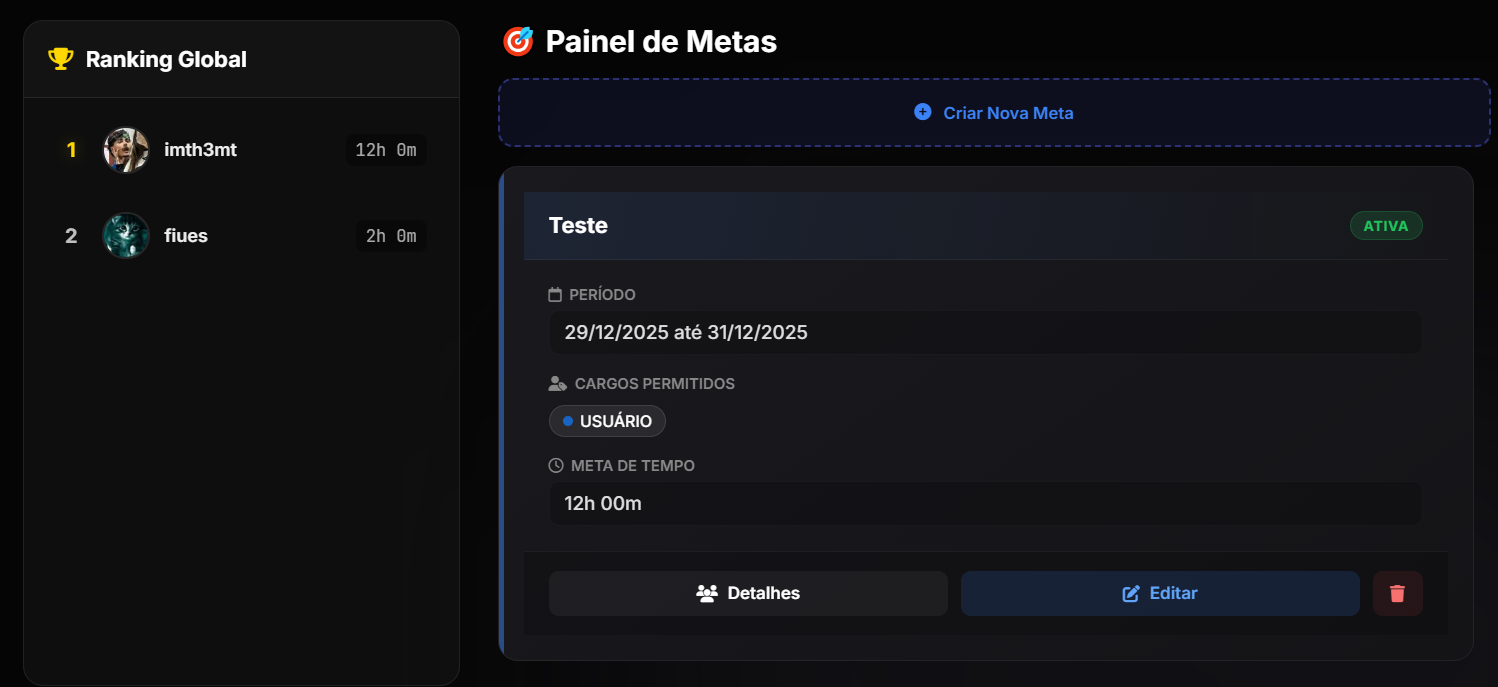This screenshot has width=1498, height=687.
Task: Delete the Teste goal with trash icon
Action: coord(1397,593)
